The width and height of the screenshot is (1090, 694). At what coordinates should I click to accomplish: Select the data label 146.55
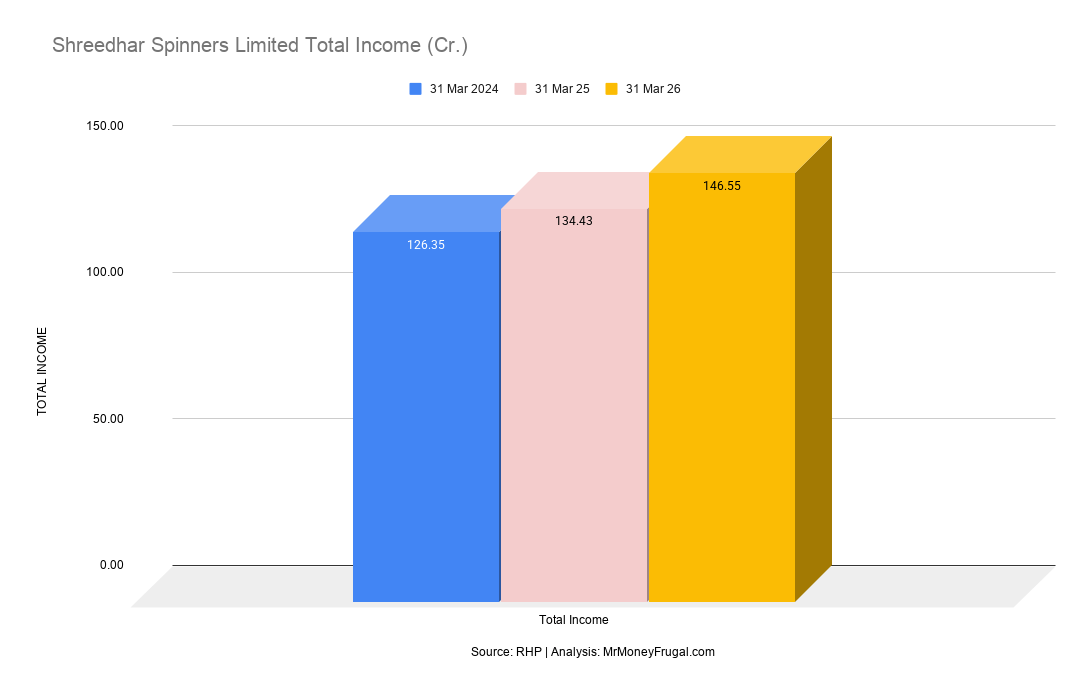click(722, 186)
